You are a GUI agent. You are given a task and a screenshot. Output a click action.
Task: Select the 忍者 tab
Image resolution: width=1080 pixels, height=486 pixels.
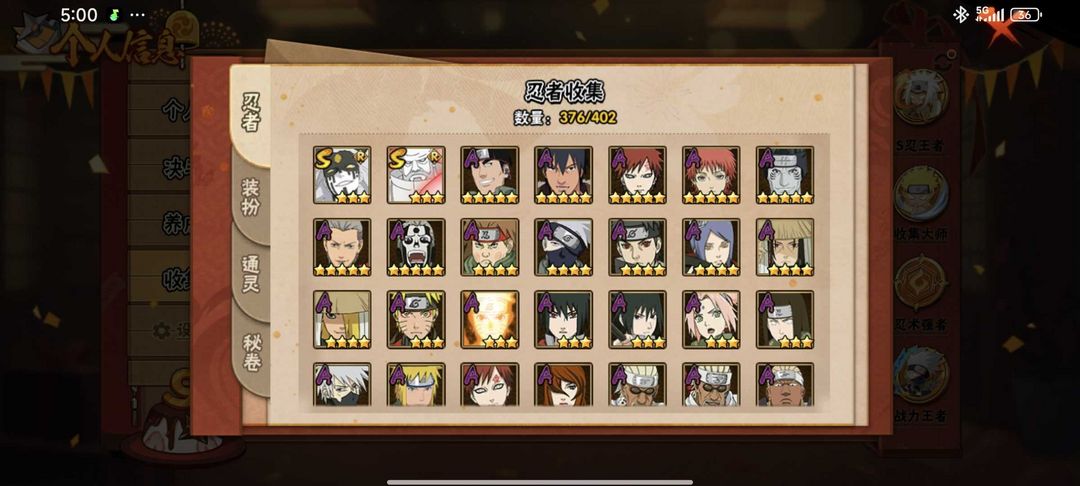click(x=250, y=114)
